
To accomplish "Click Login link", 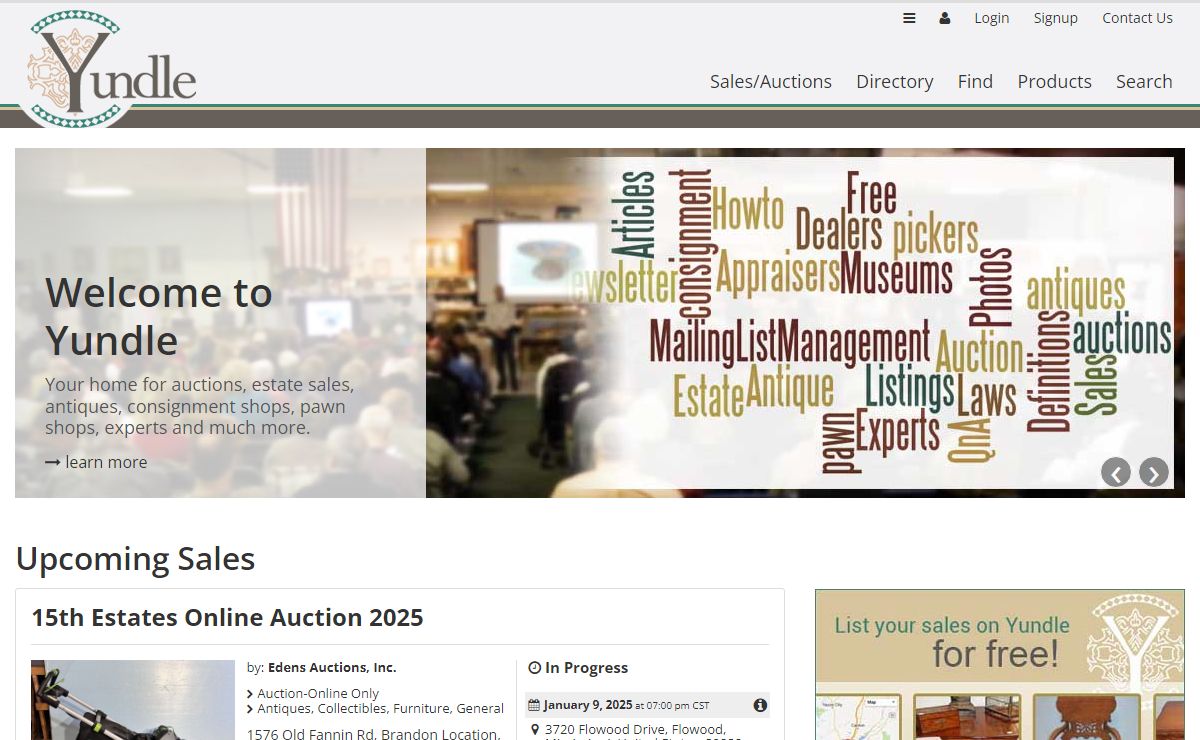I will point(992,18).
